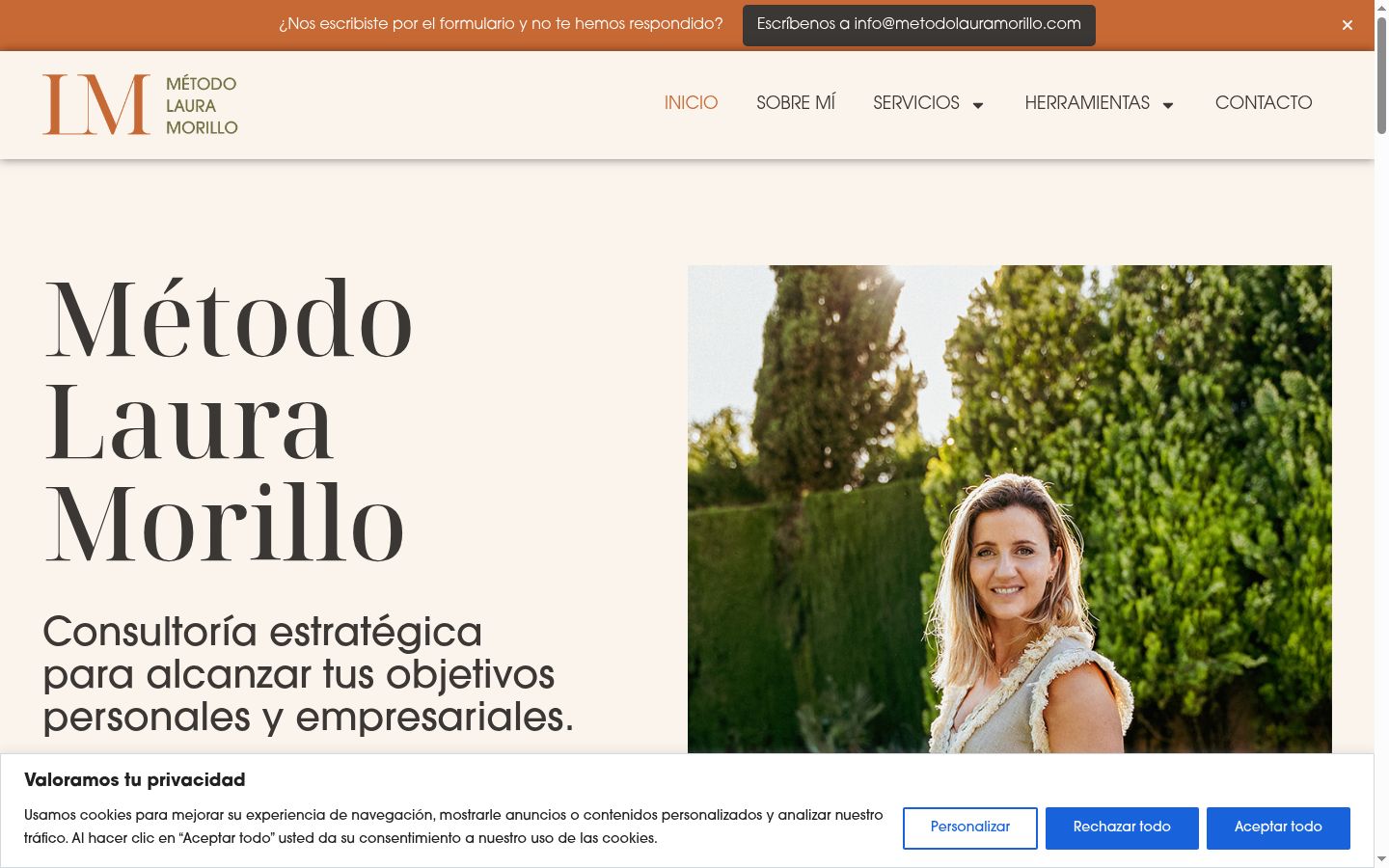Click the scrollbar down arrow

(1381, 859)
